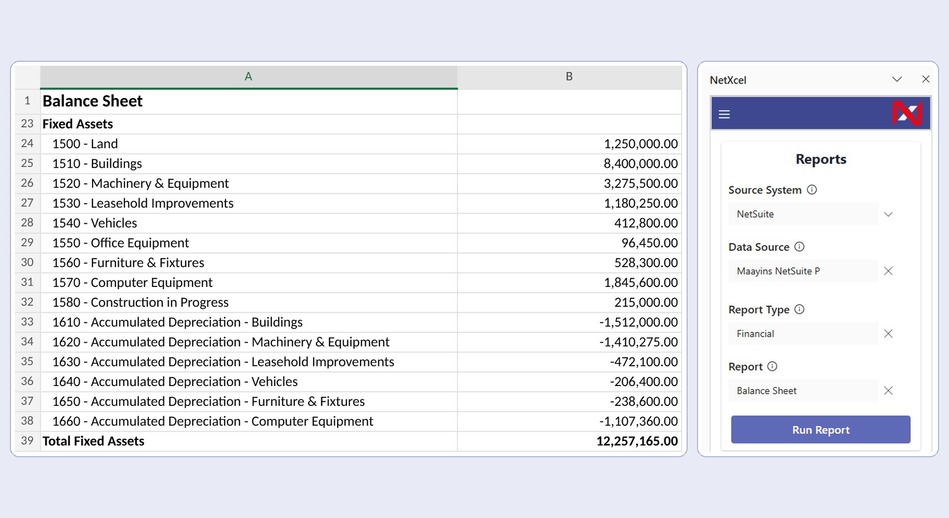Click the -1,410,275.00 value cell
Image resolution: width=949 pixels, height=518 pixels.
570,342
